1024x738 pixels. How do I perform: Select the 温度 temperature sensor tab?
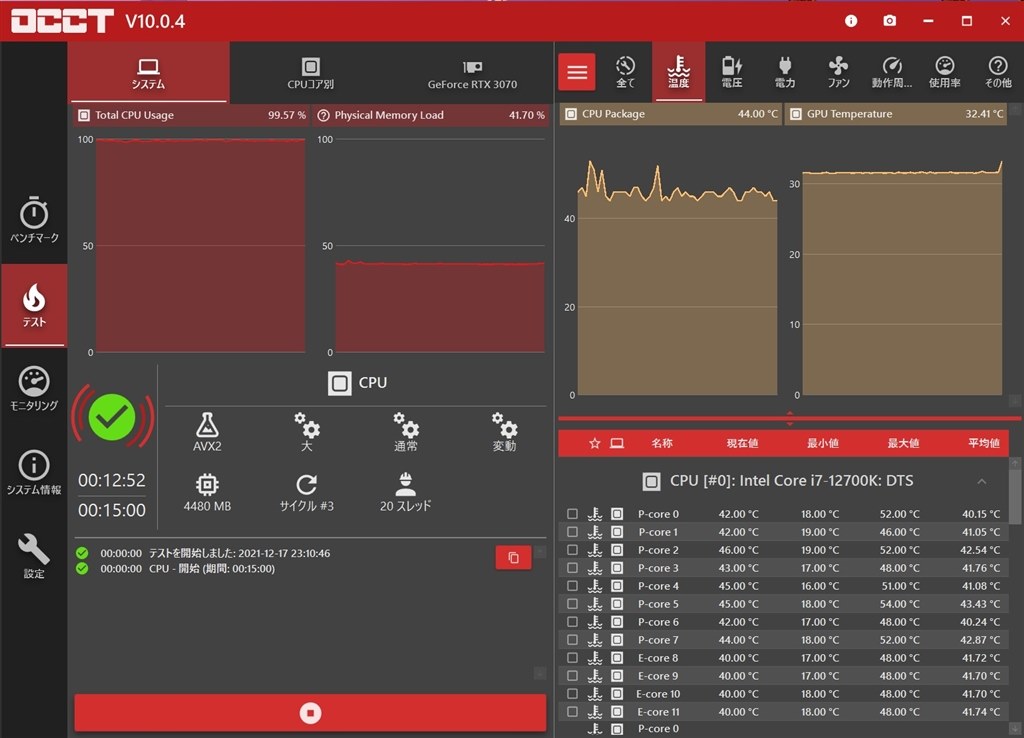click(679, 72)
